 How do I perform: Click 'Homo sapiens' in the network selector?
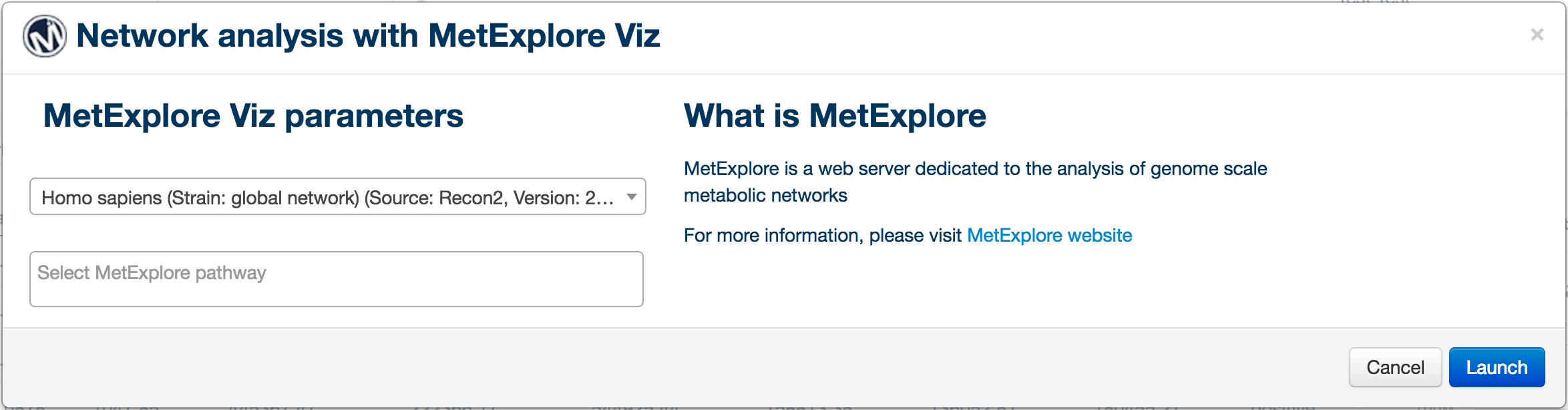click(102, 198)
